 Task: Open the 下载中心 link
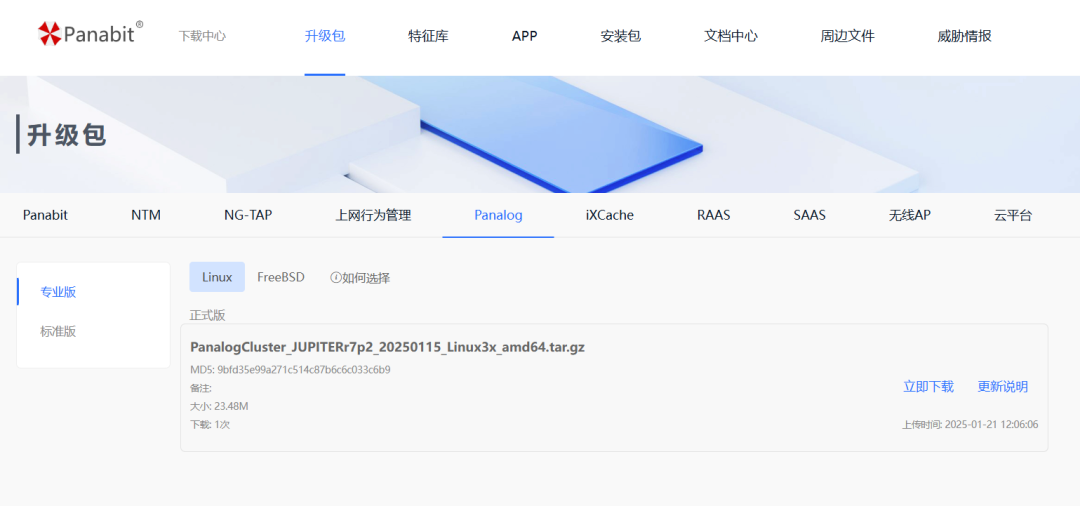202,36
